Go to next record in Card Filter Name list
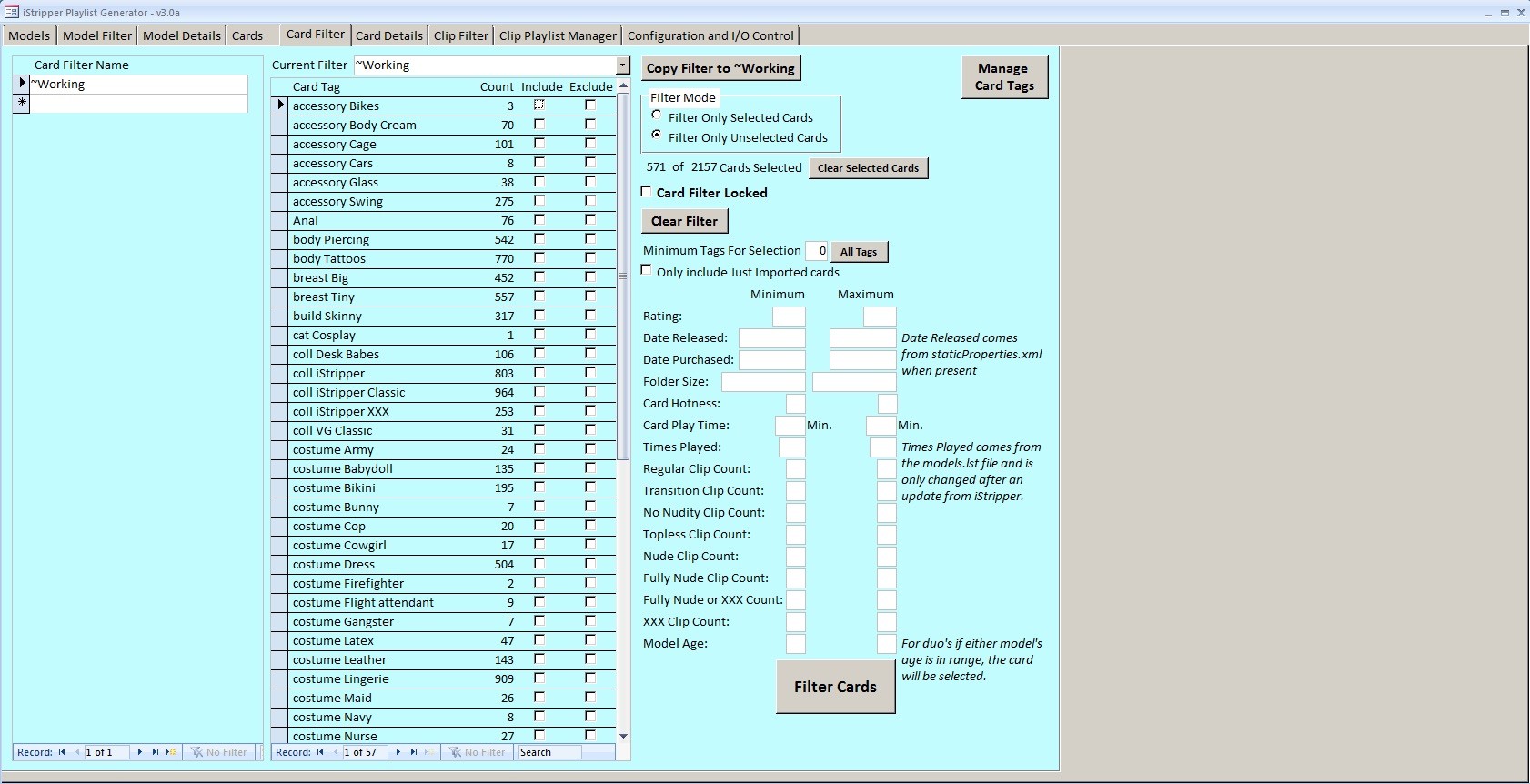This screenshot has height=784, width=1530. [139, 752]
